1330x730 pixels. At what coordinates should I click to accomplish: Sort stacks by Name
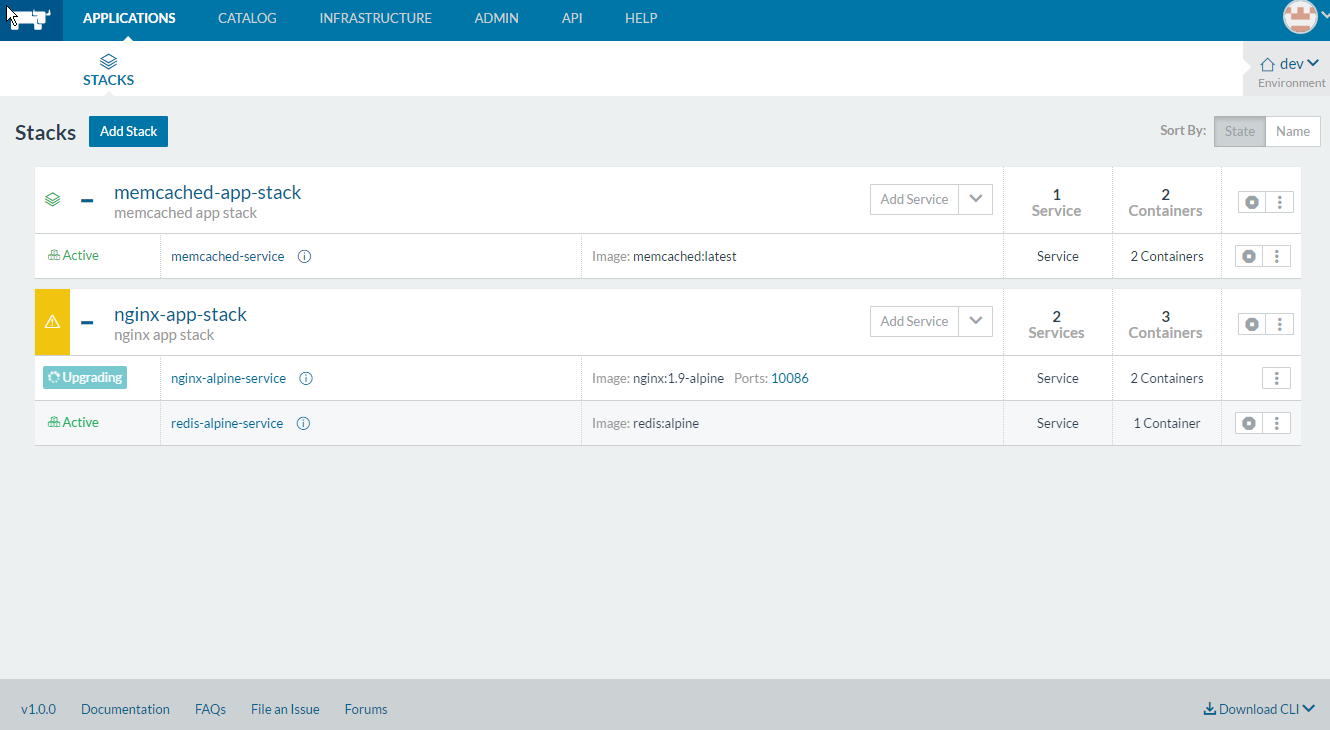pos(1293,131)
